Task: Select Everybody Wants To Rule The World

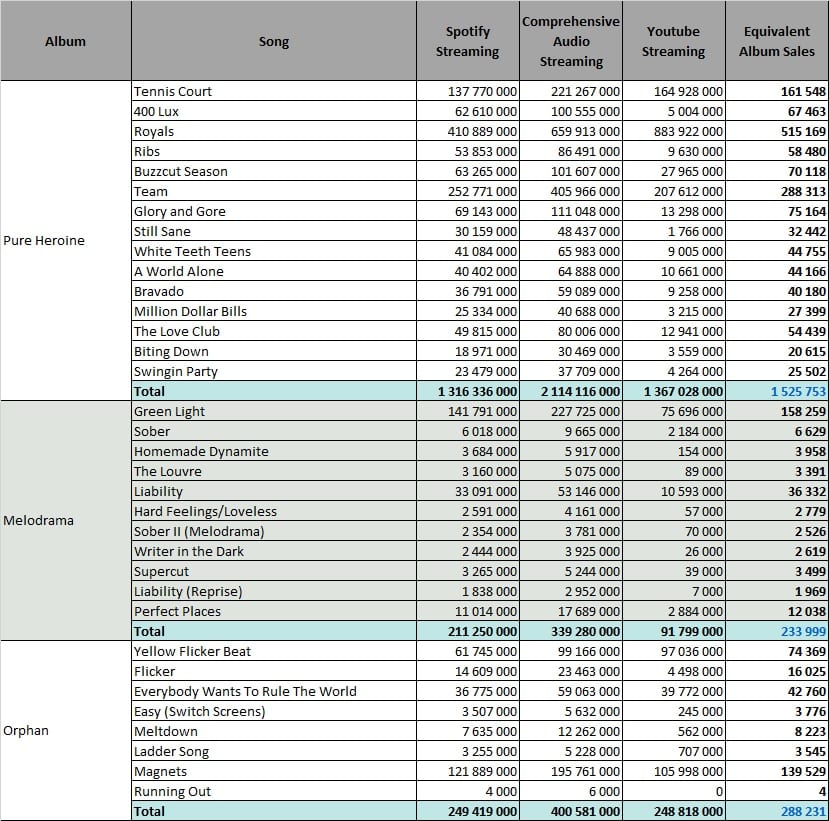Action: pos(274,691)
